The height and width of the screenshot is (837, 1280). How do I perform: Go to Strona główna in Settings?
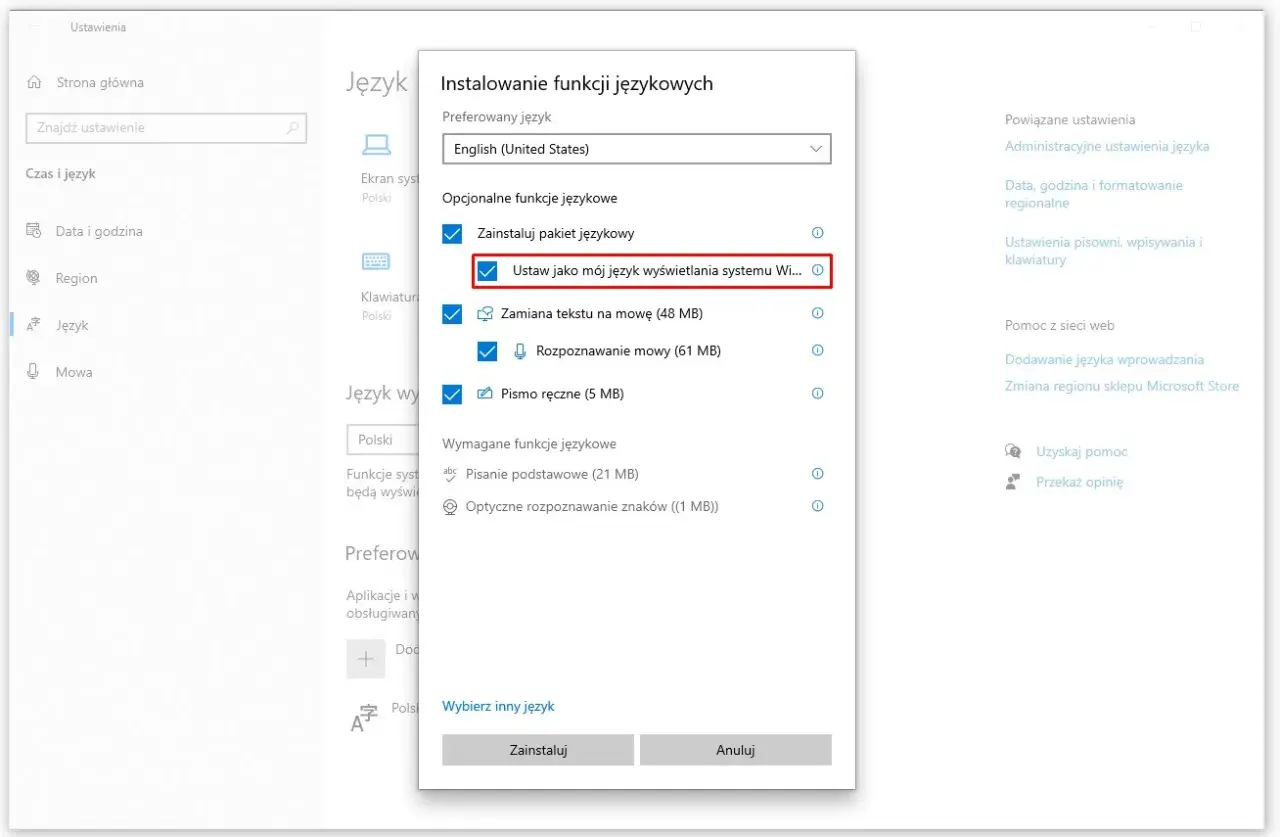point(100,82)
